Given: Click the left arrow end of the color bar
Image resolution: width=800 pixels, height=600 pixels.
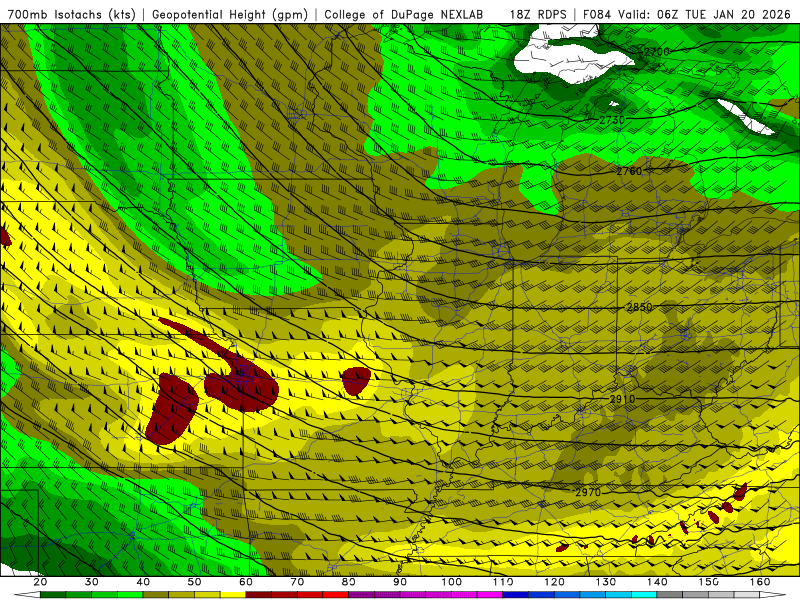Looking at the screenshot, I should (x=28, y=594).
